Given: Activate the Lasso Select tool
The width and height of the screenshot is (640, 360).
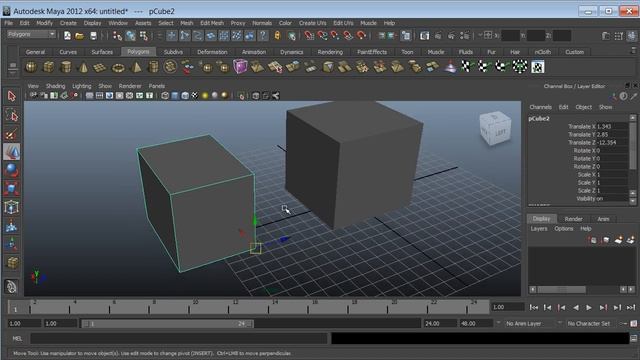Looking at the screenshot, I should click(11, 115).
